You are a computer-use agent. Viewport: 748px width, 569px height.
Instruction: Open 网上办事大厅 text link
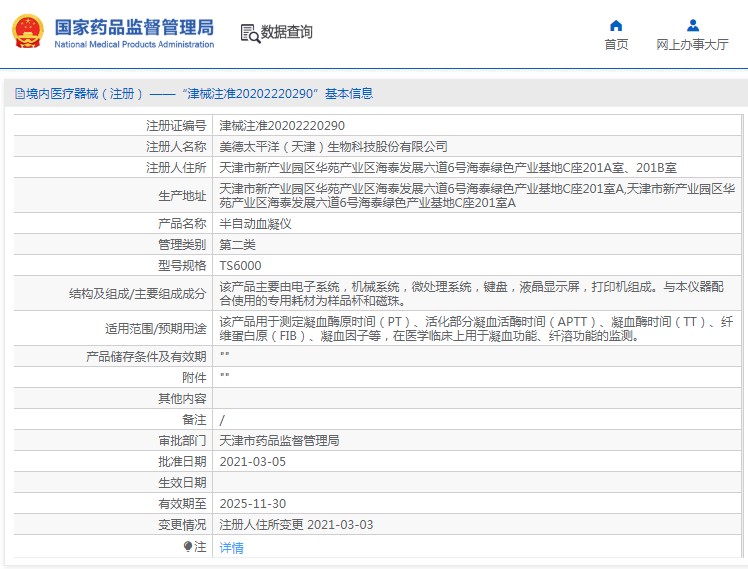(x=692, y=44)
